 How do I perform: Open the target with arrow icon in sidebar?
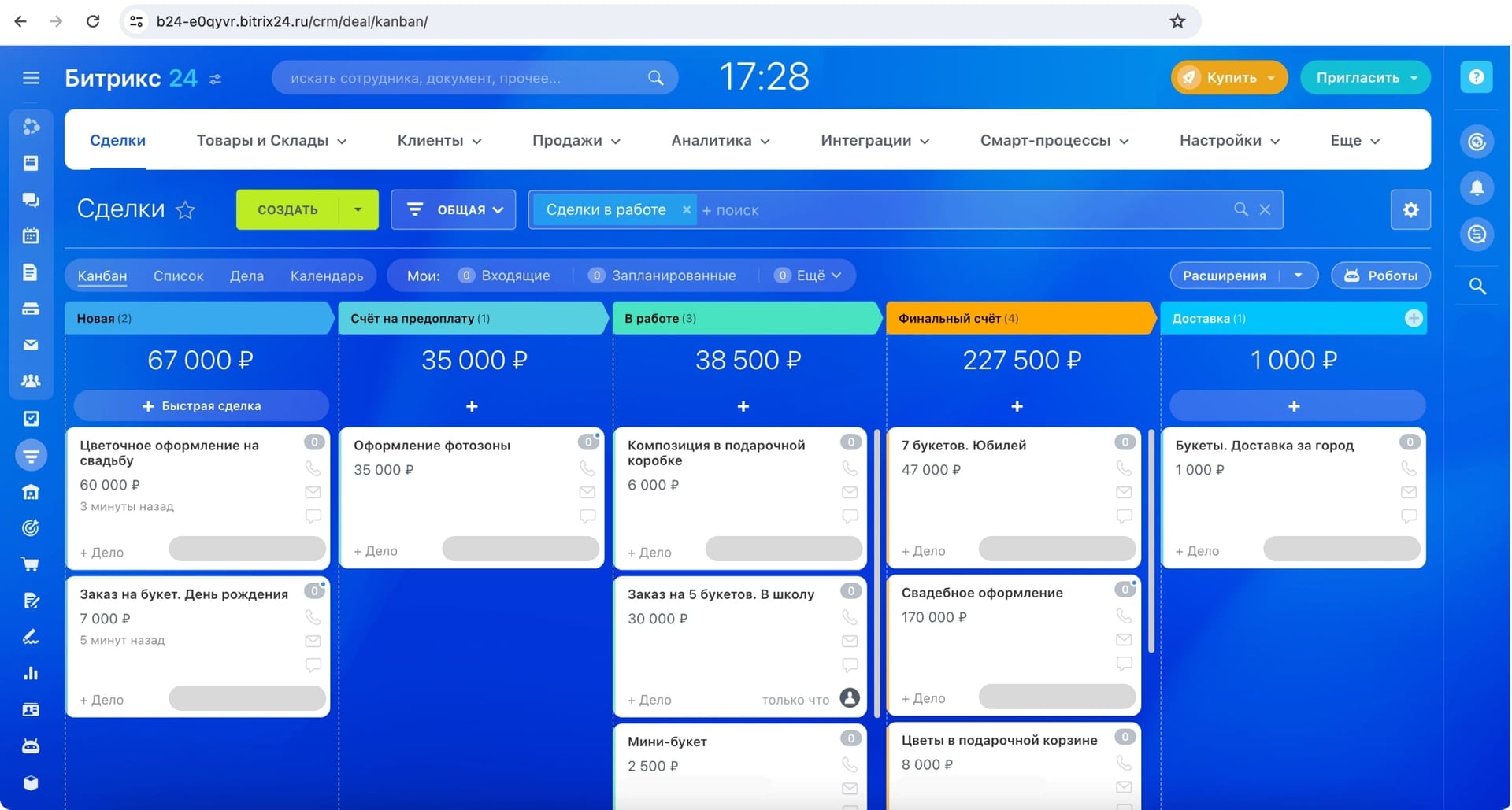[31, 527]
